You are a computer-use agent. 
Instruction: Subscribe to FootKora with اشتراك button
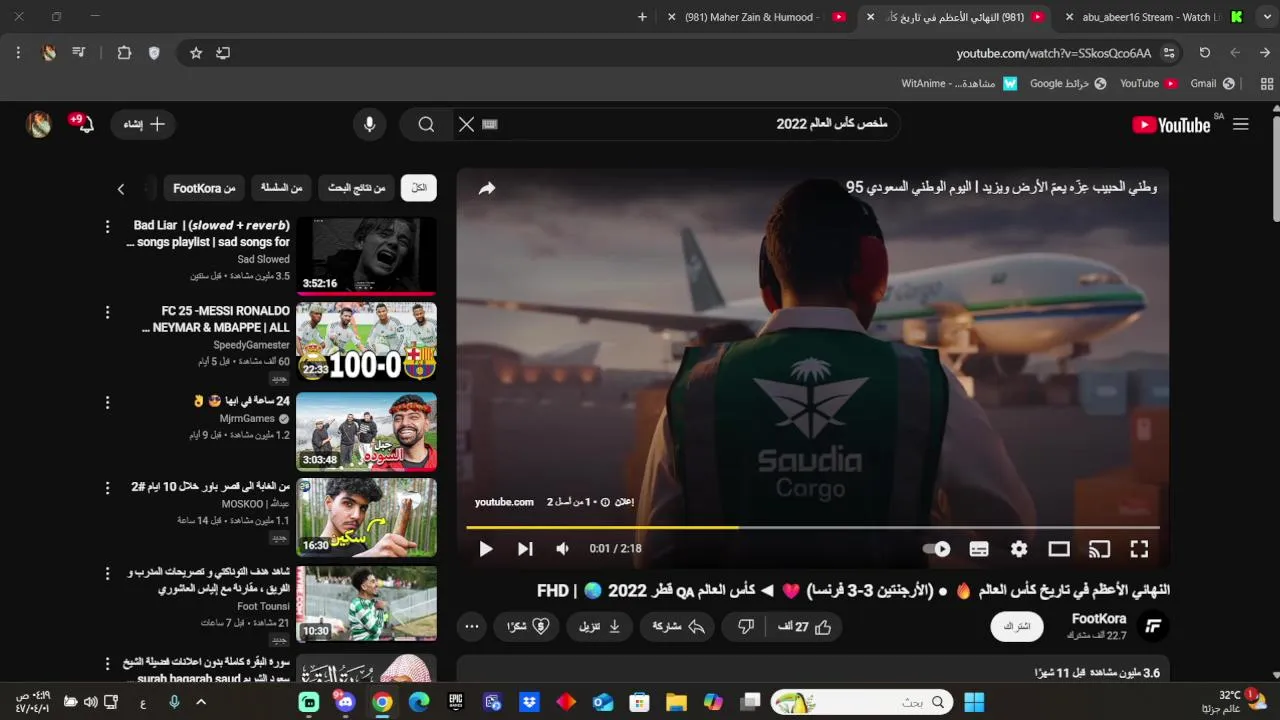pos(1017,627)
